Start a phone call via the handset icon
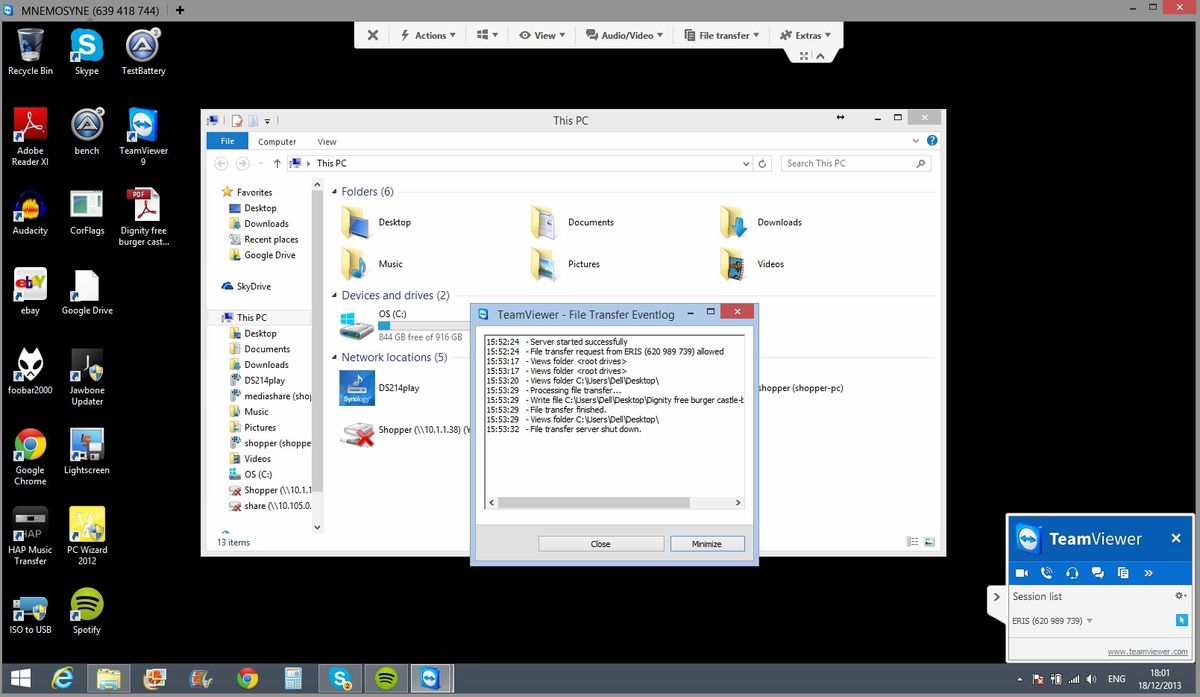This screenshot has width=1200, height=697. [x=1046, y=573]
